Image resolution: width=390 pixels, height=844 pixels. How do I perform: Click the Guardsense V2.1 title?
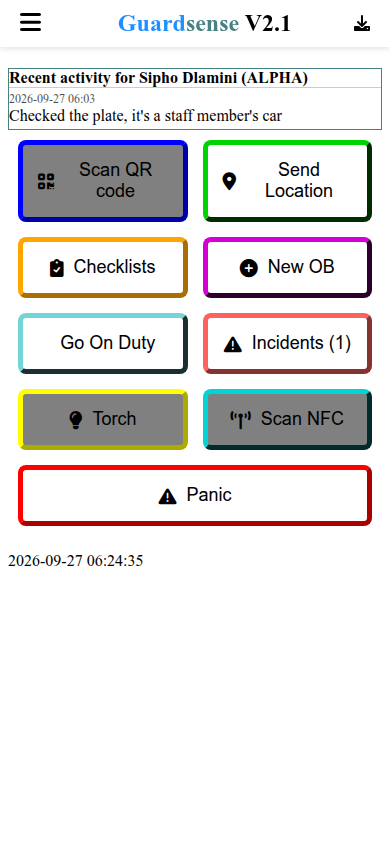coord(204,23)
